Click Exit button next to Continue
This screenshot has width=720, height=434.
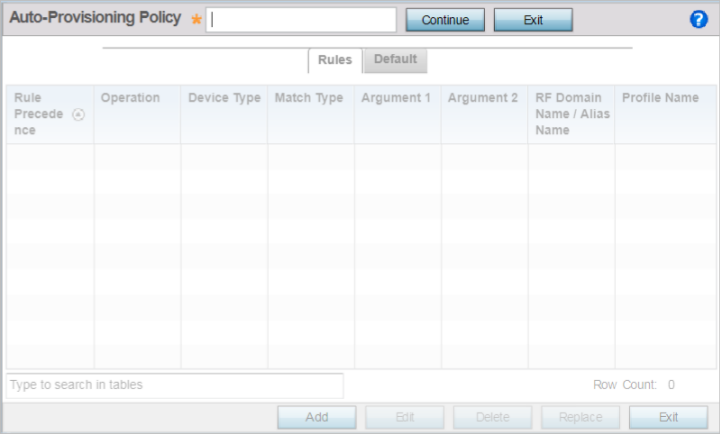click(x=533, y=20)
